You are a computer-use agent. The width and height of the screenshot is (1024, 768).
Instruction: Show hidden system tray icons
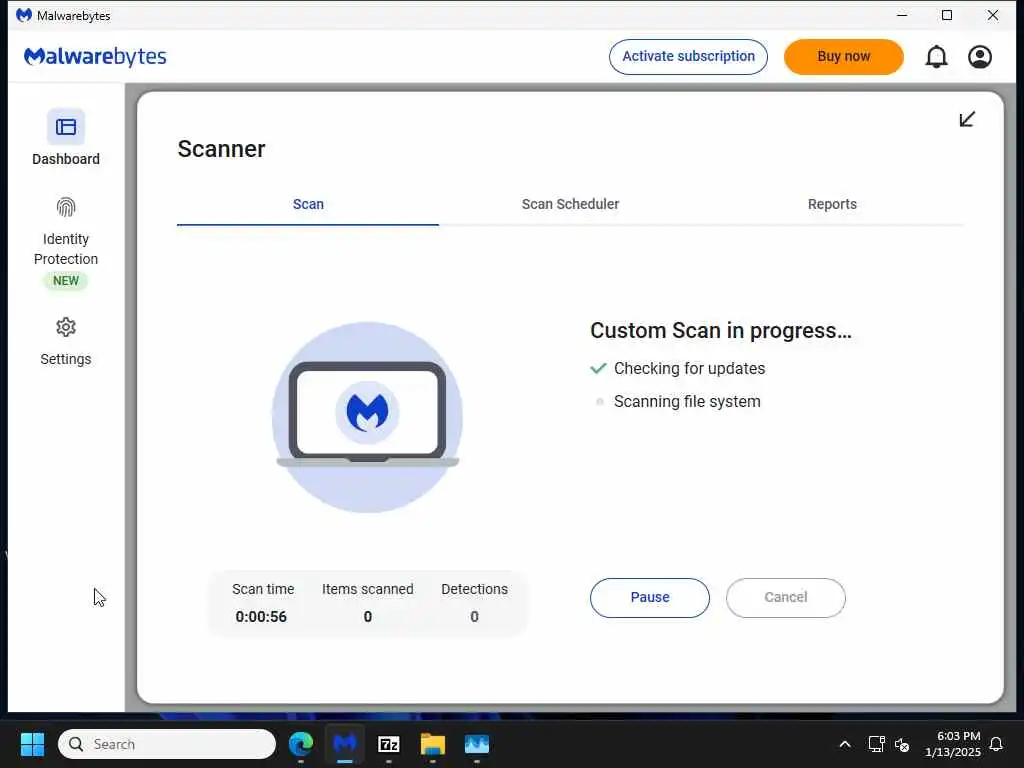click(844, 744)
